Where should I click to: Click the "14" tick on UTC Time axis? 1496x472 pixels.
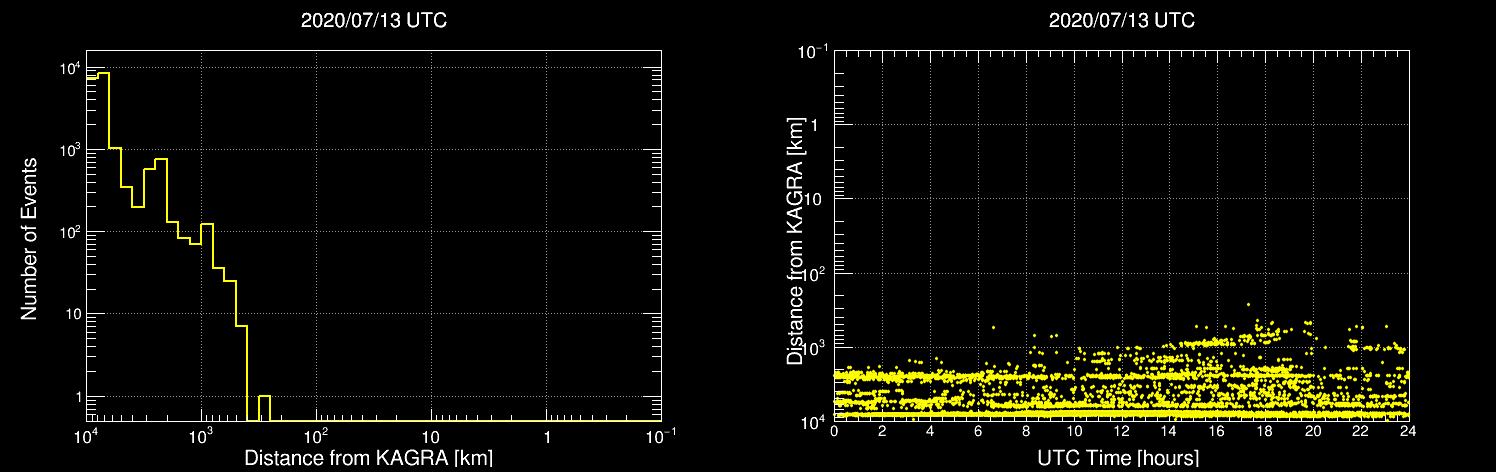pos(1170,431)
